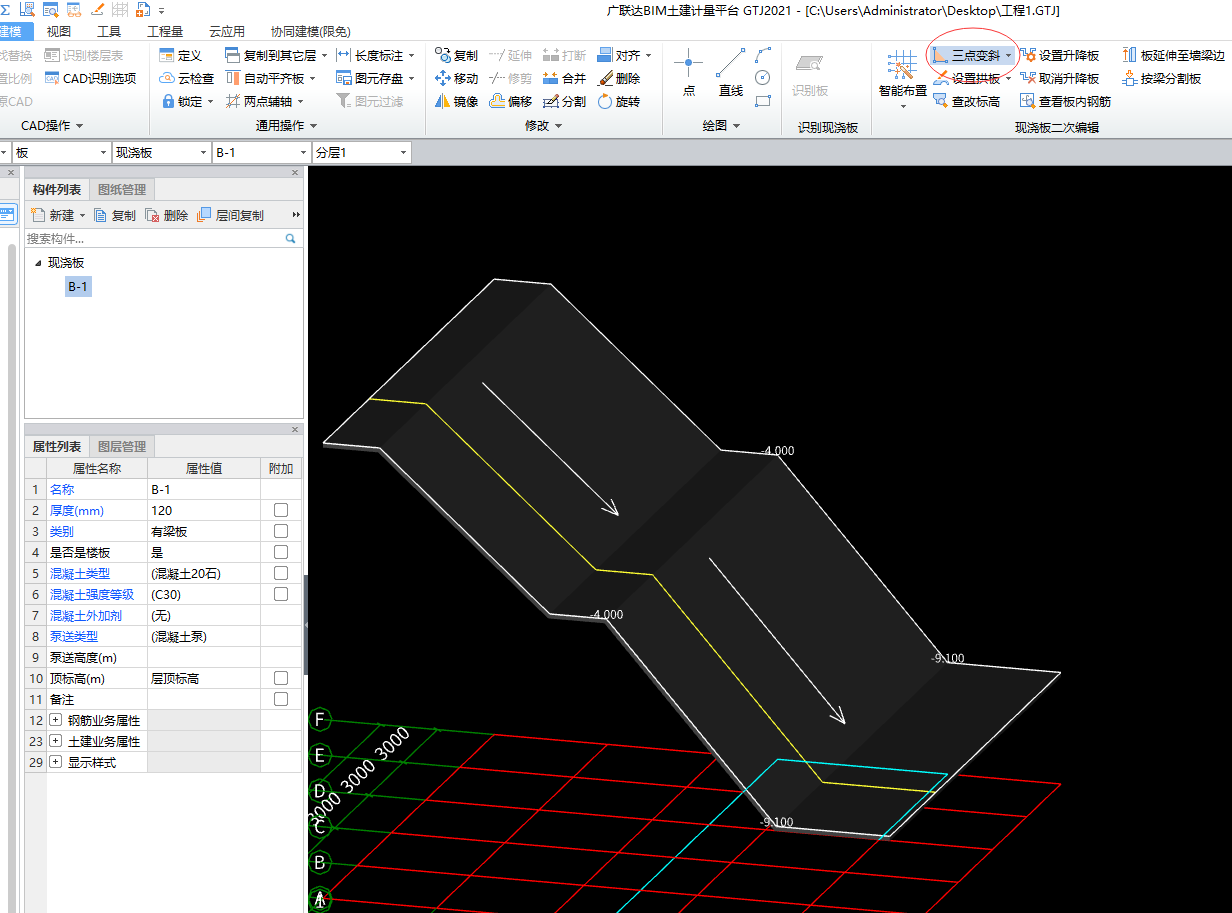Select the 定义 define tool
Screen dimensions: 1232x913
[181, 55]
